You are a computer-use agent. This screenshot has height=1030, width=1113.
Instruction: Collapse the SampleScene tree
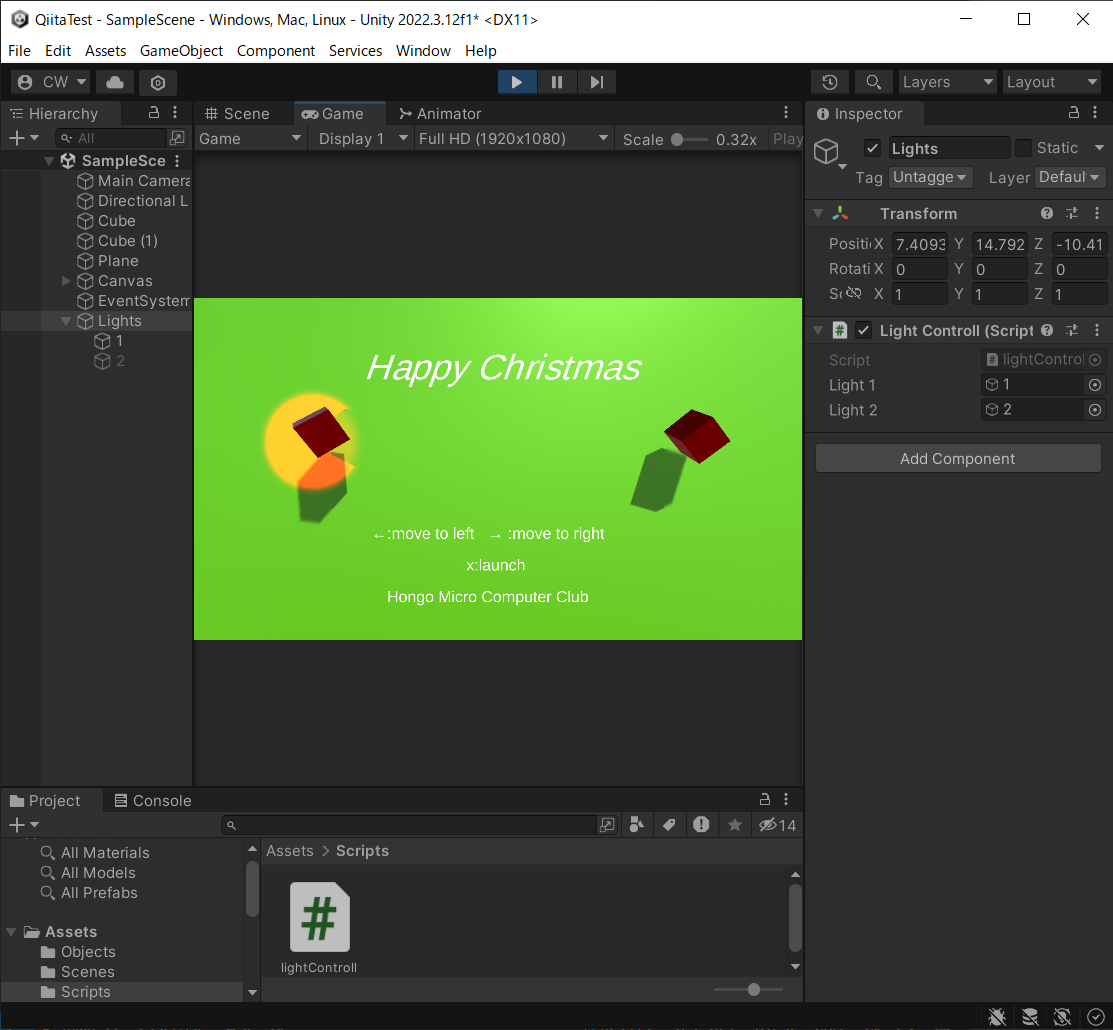[48, 161]
